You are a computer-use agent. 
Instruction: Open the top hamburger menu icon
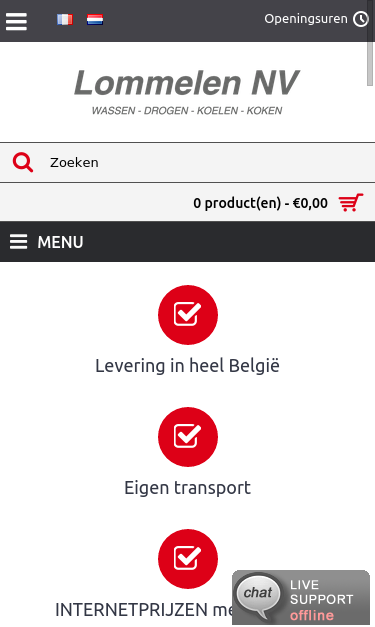pos(16,21)
